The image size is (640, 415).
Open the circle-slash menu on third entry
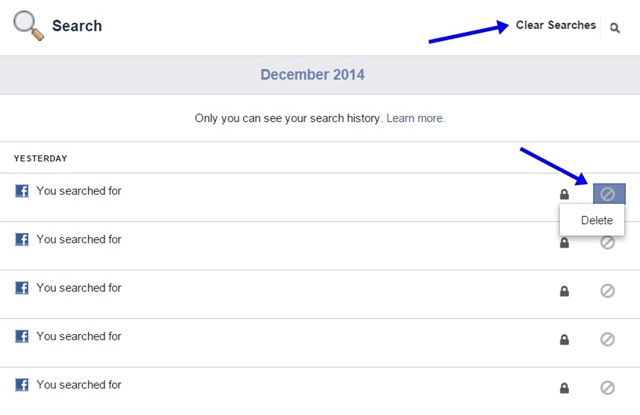coord(607,291)
